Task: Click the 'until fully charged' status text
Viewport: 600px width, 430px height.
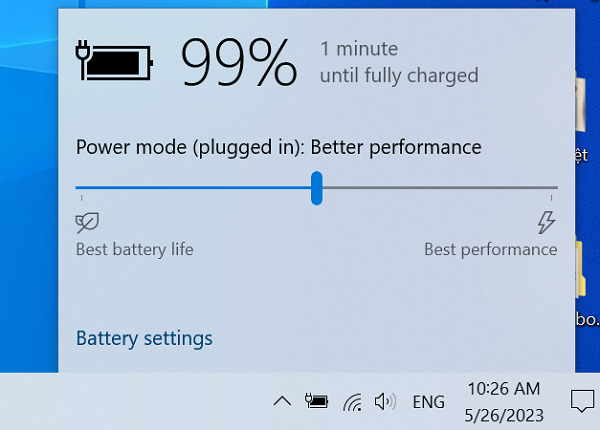Action: (399, 75)
